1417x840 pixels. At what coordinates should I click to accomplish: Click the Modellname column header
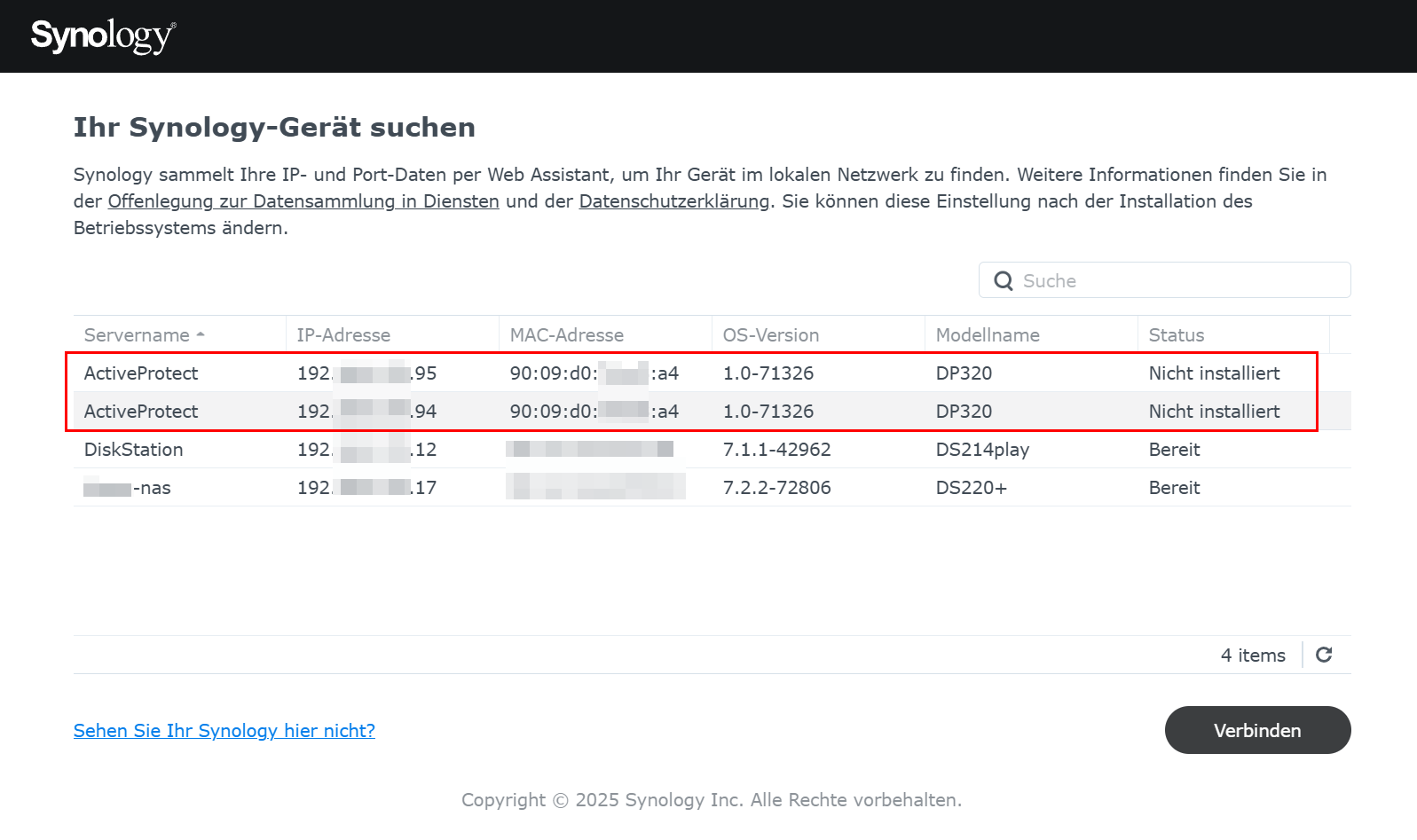(x=1031, y=335)
